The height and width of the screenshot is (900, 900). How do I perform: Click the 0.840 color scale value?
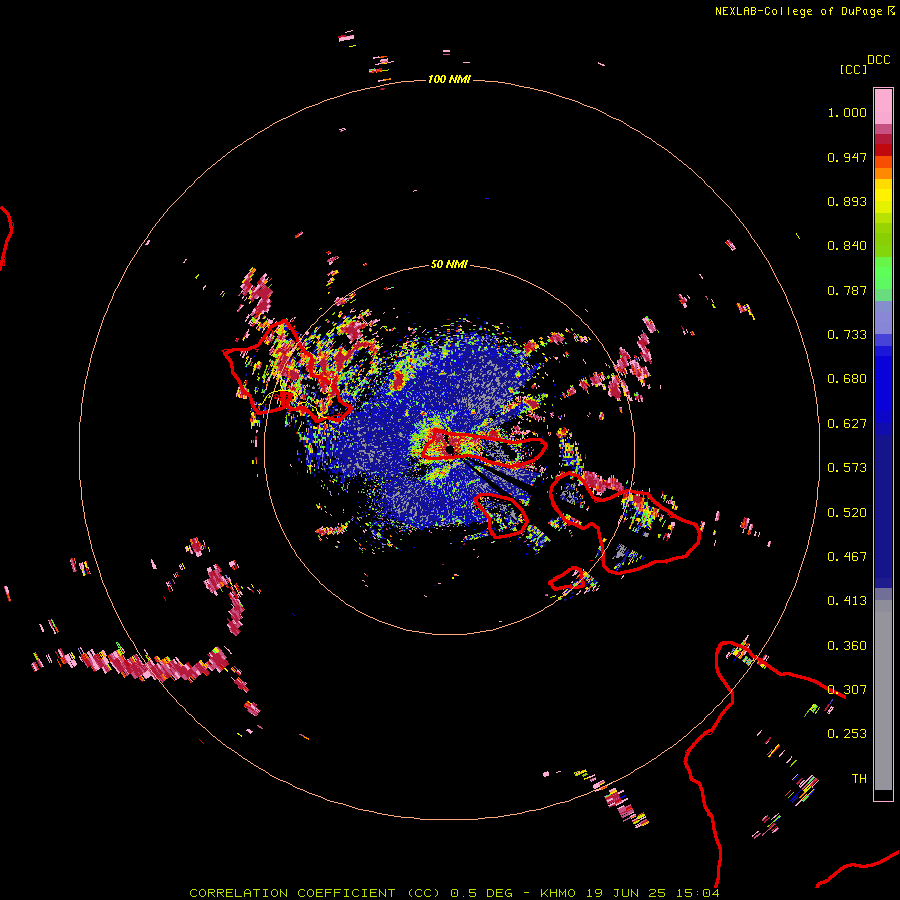pos(847,246)
